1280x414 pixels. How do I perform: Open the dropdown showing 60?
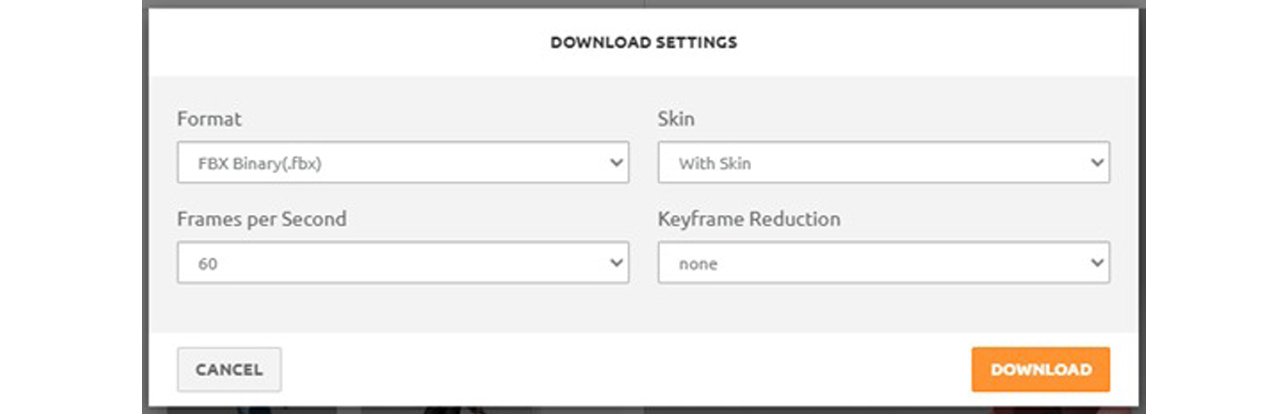tap(390, 263)
